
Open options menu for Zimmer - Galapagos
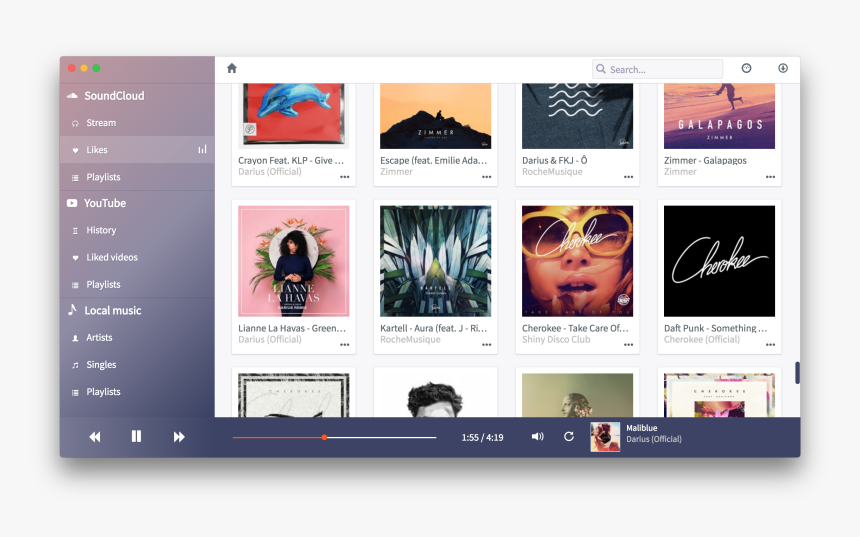[771, 177]
